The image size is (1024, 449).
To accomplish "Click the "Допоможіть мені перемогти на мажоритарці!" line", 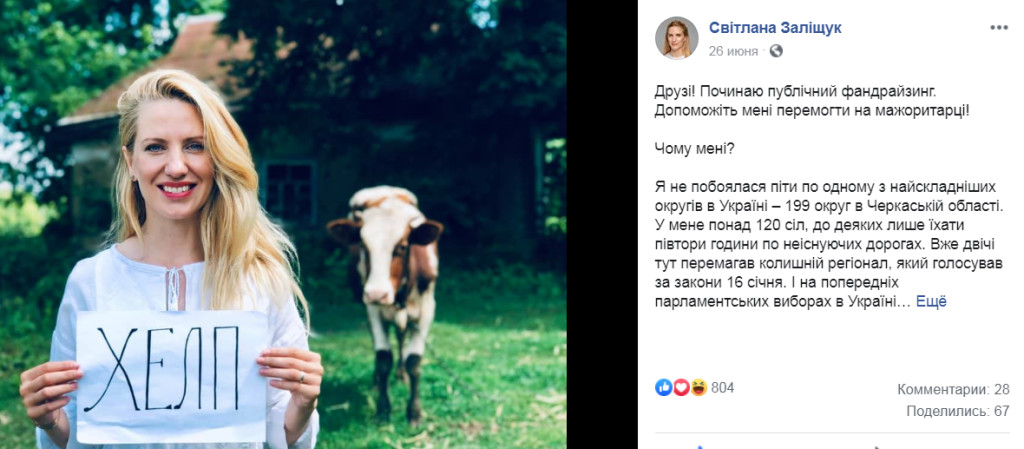I will click(812, 112).
